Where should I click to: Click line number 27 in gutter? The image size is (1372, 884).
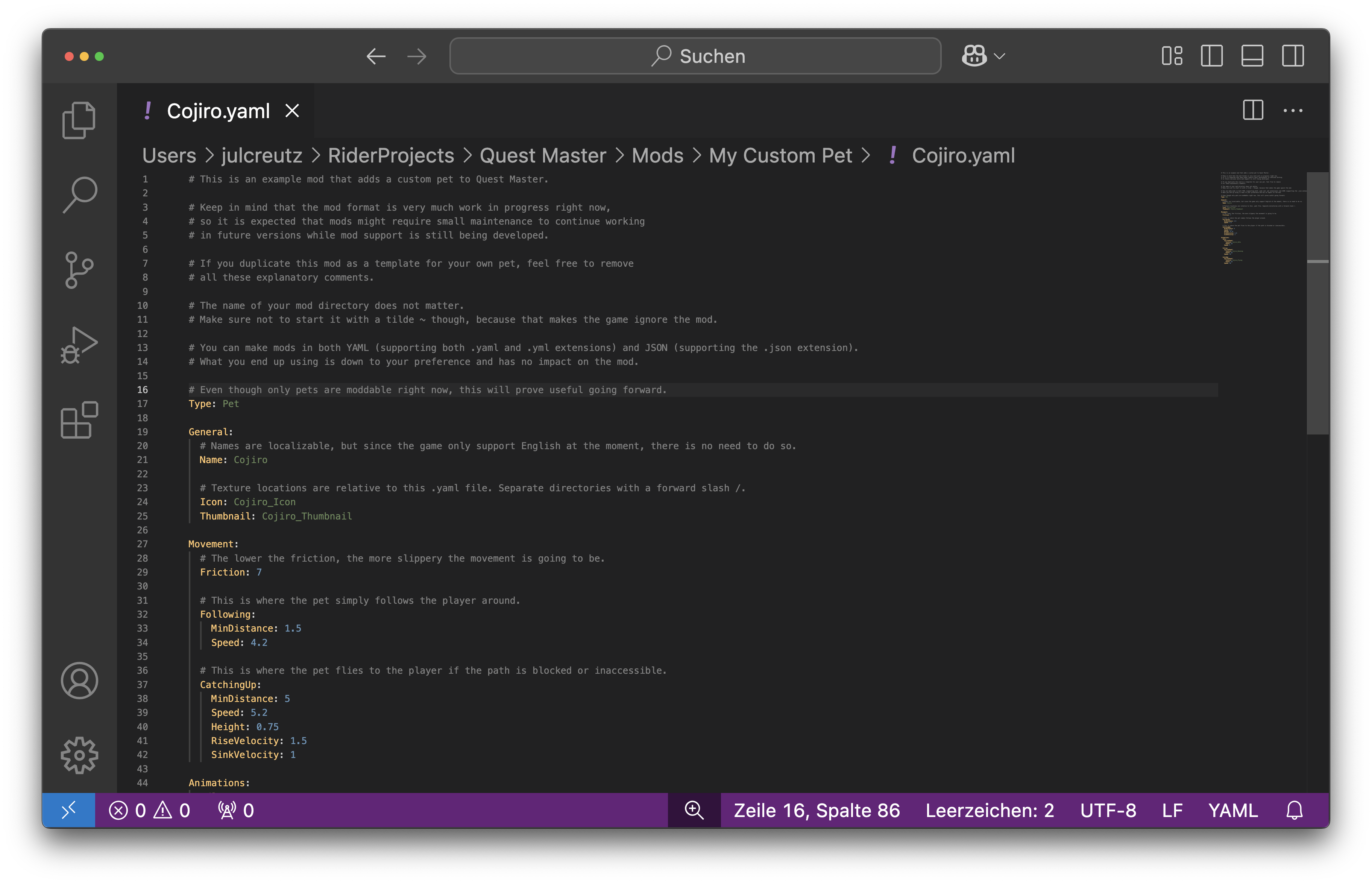(142, 544)
